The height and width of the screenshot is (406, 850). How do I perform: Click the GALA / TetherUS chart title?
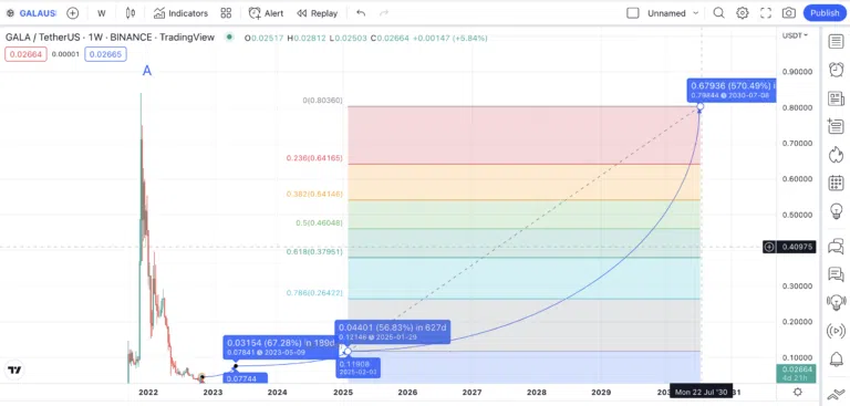pyautogui.click(x=110, y=37)
